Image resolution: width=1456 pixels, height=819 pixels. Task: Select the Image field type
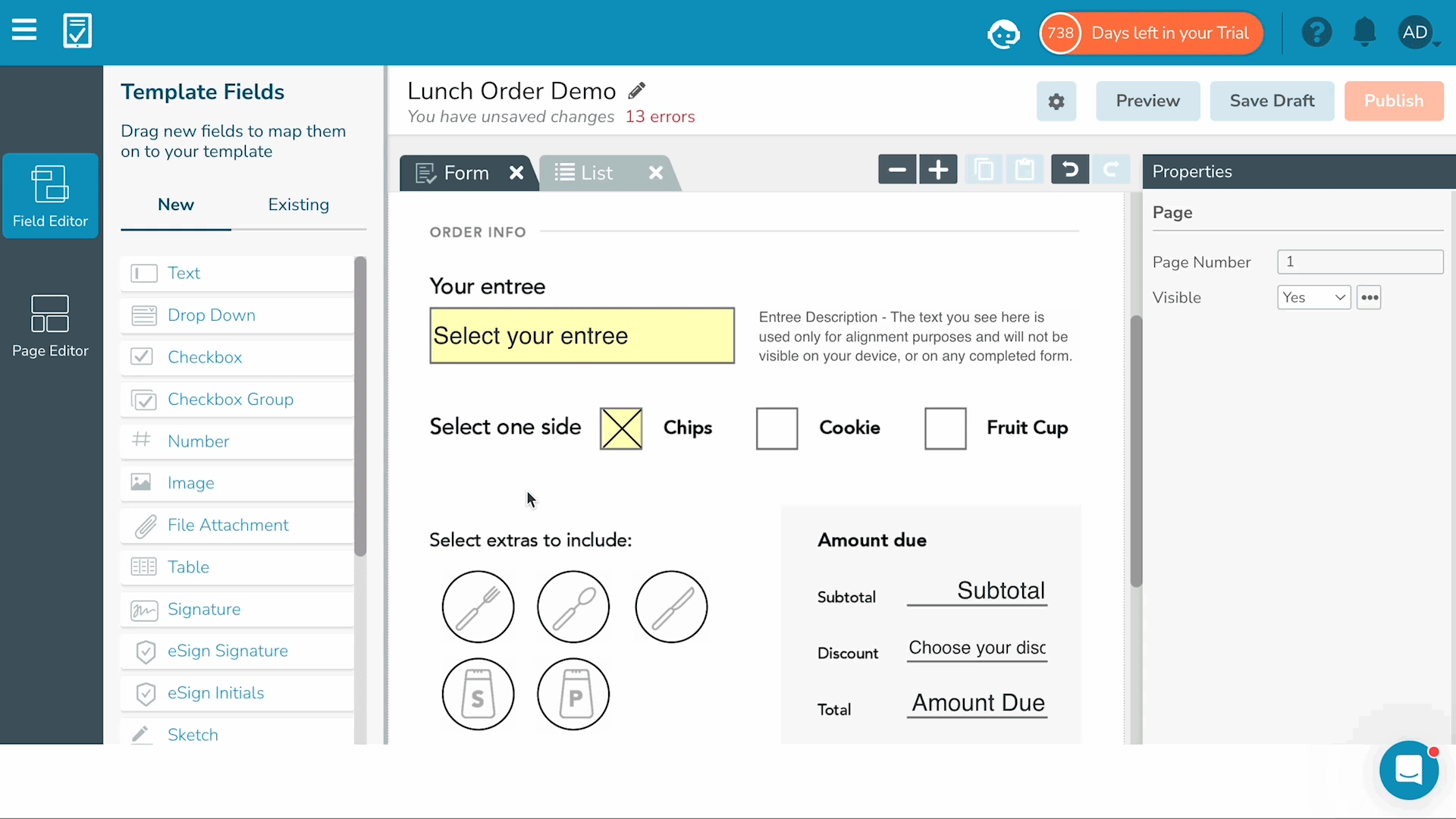pyautogui.click(x=237, y=483)
